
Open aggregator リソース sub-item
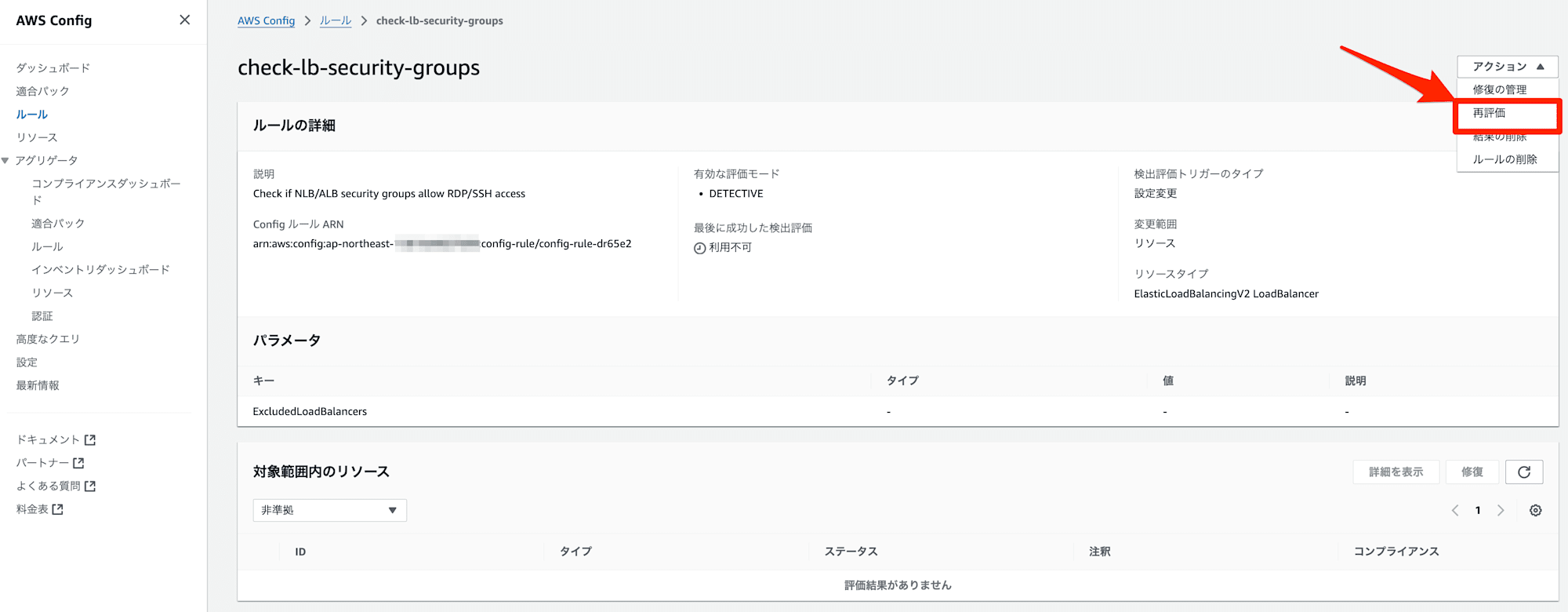[53, 293]
